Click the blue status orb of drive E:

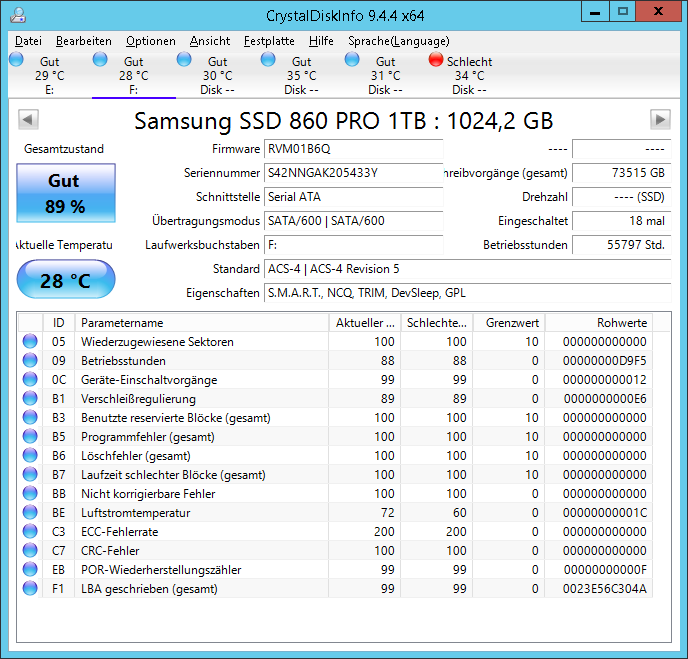pos(16,59)
